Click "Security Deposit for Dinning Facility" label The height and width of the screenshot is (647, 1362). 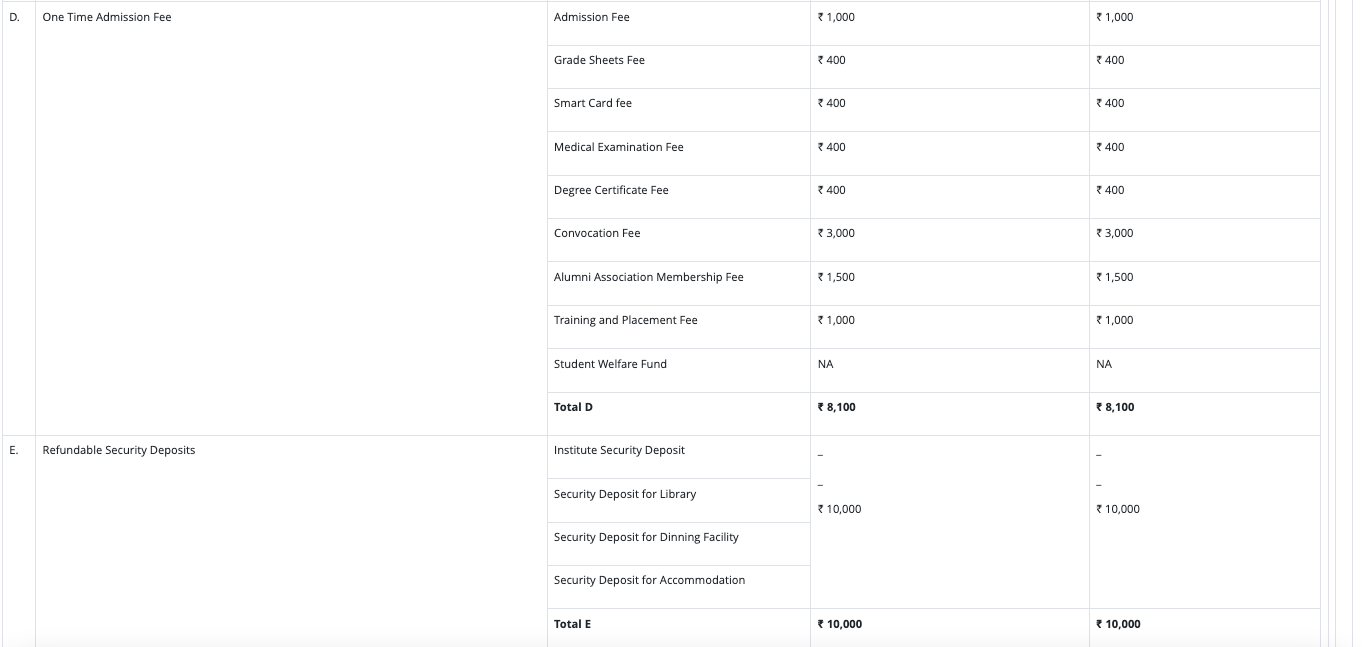(646, 537)
